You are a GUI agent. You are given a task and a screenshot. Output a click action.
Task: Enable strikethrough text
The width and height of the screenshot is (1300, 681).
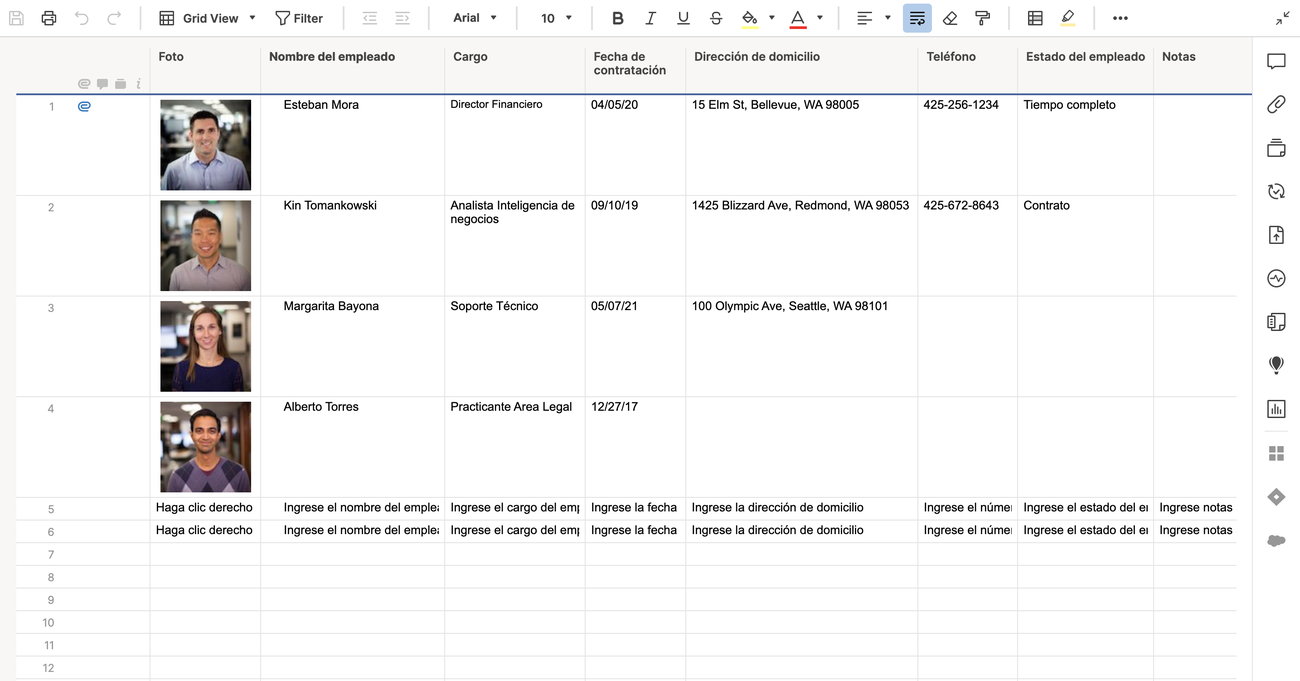716,17
